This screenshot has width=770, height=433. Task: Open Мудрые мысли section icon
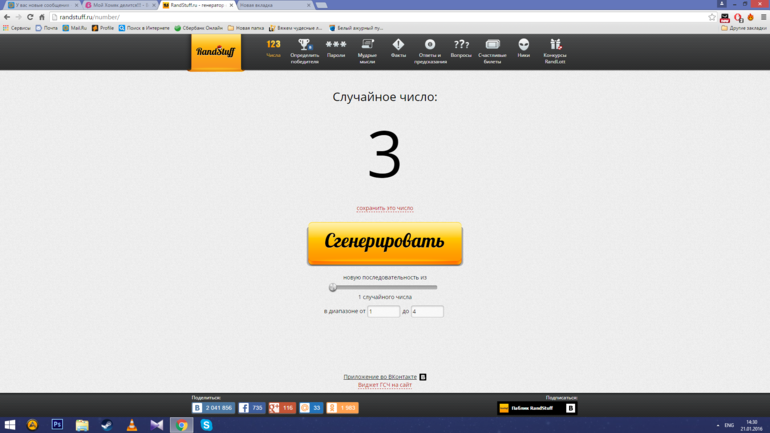pyautogui.click(x=367, y=45)
